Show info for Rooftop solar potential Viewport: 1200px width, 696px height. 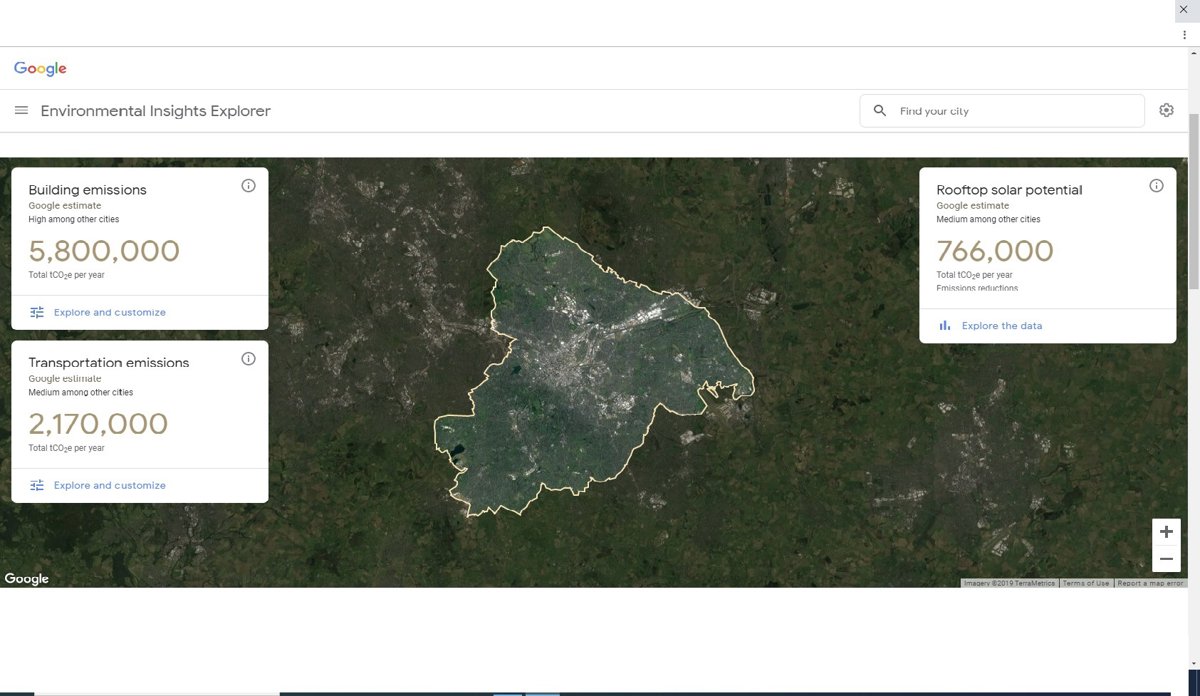coord(1156,186)
